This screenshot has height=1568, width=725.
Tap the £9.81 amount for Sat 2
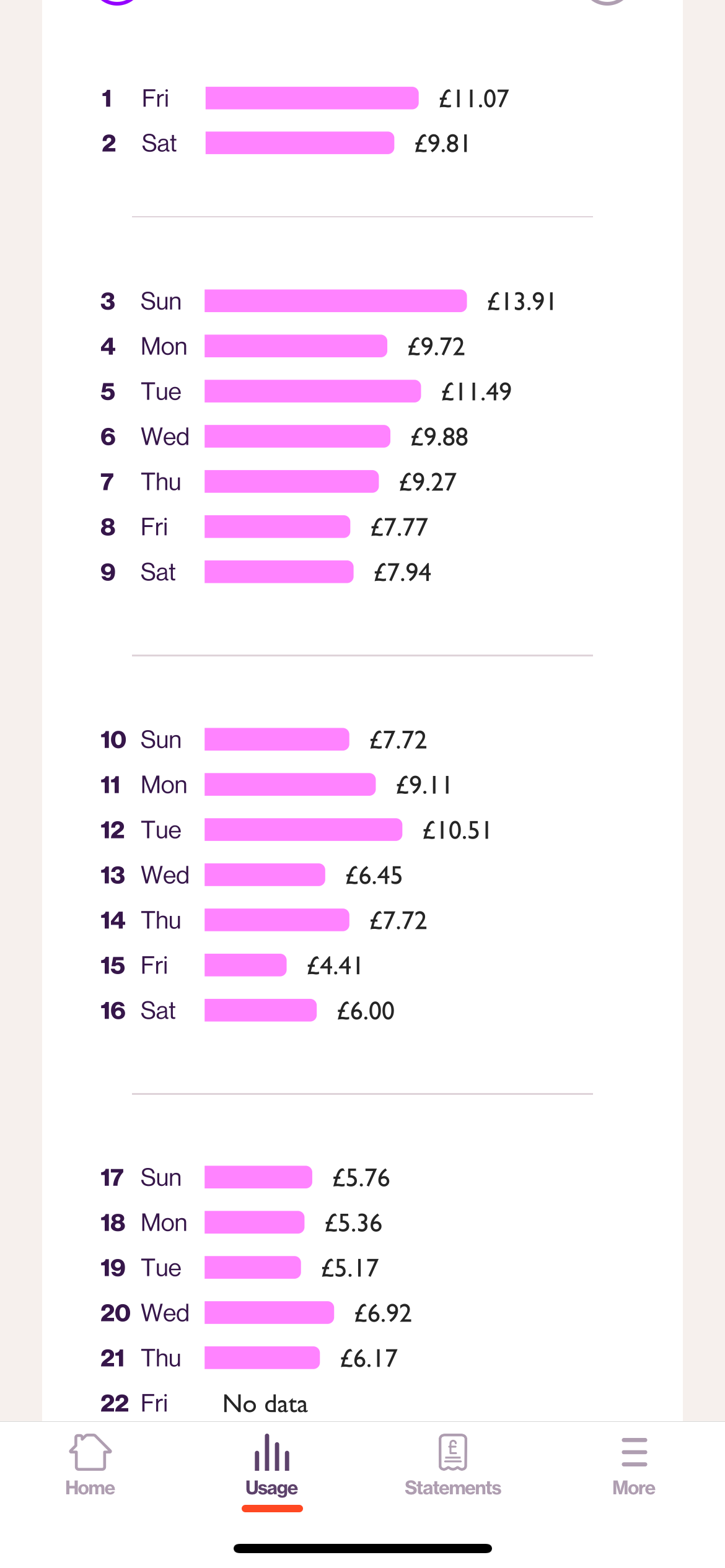tap(442, 144)
